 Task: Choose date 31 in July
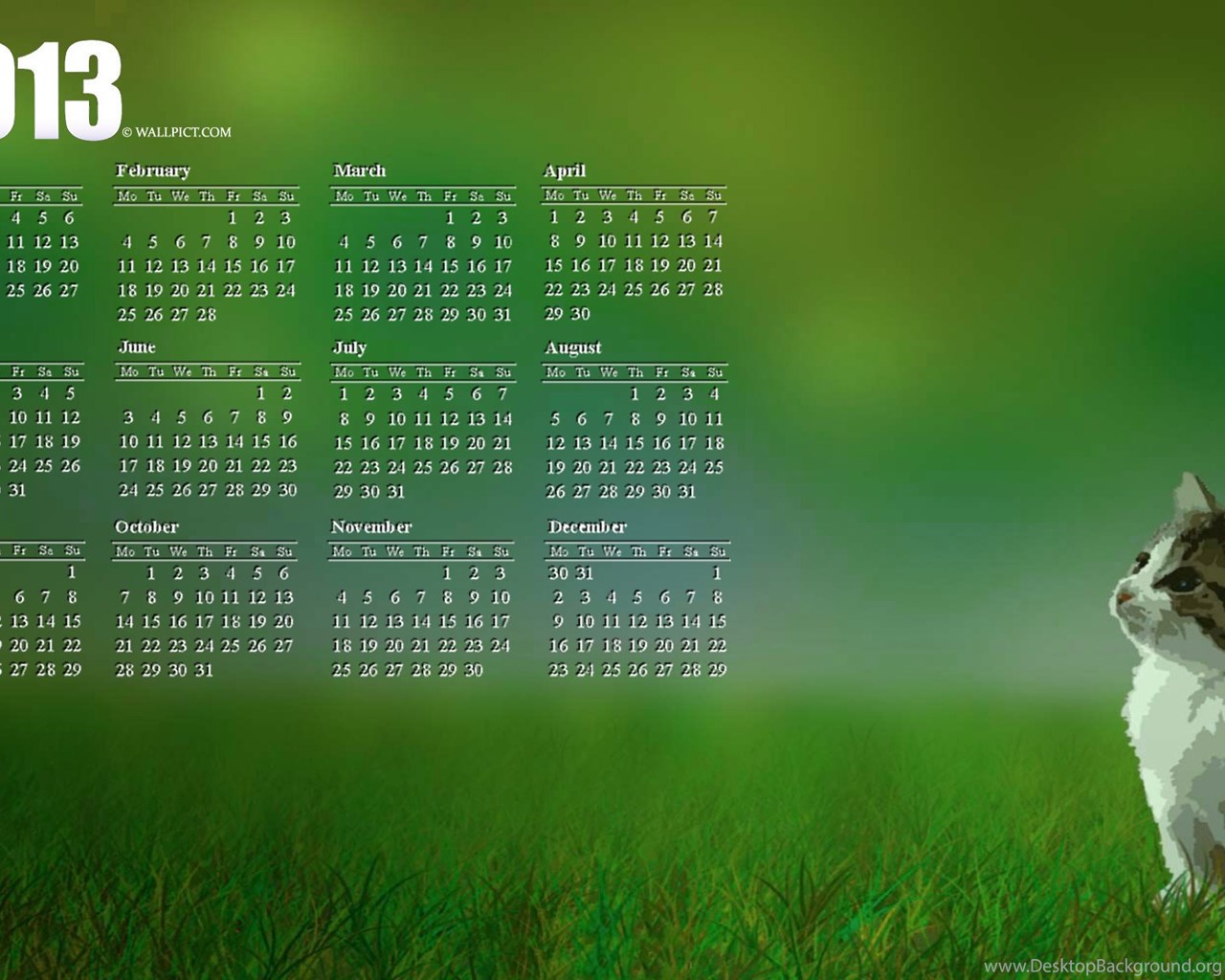point(396,492)
